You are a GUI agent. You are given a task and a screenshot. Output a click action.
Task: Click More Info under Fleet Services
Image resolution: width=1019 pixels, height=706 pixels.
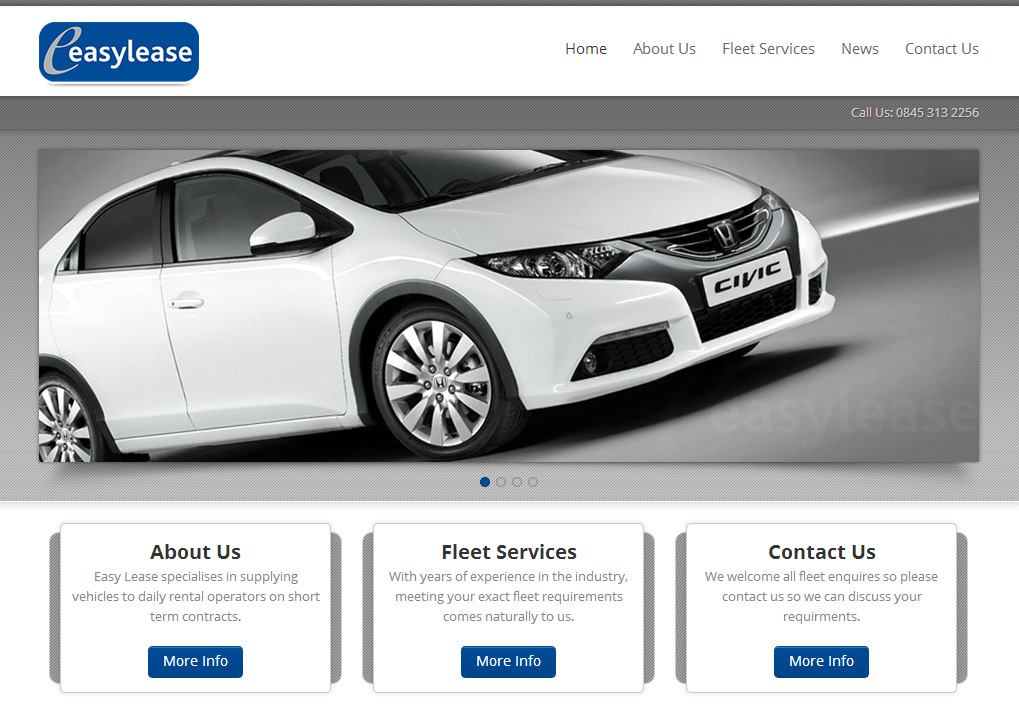pyautogui.click(x=509, y=661)
